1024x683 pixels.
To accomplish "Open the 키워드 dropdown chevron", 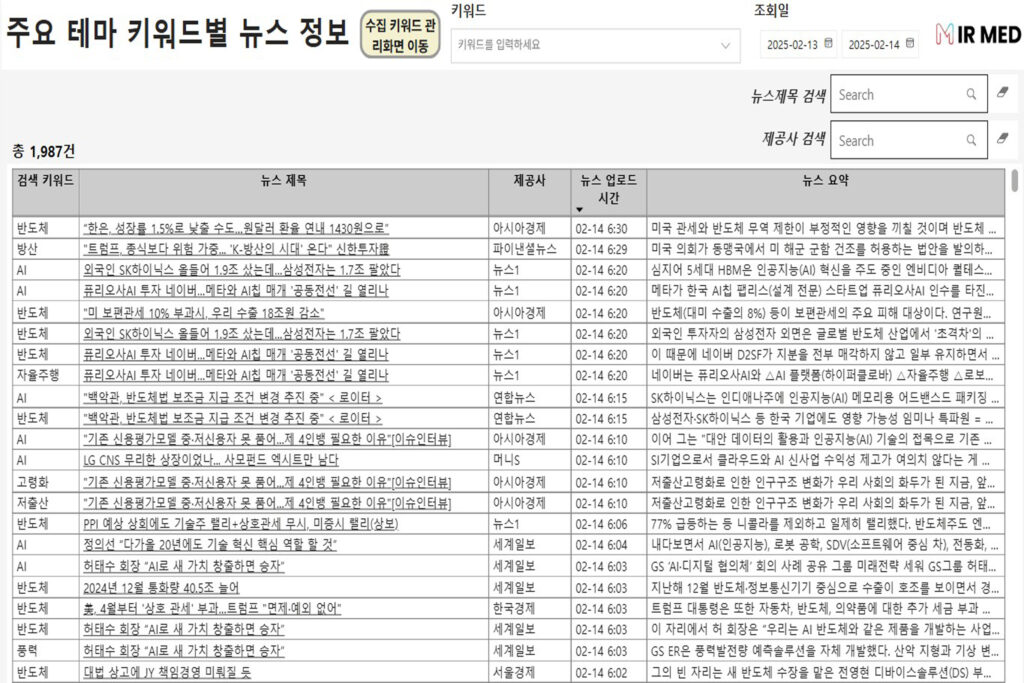I will (x=725, y=45).
